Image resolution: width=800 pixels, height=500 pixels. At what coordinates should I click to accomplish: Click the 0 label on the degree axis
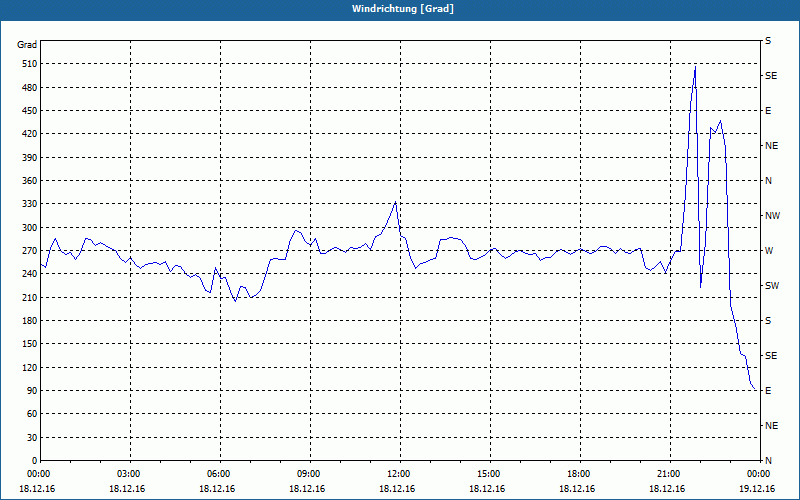pyautogui.click(x=35, y=461)
